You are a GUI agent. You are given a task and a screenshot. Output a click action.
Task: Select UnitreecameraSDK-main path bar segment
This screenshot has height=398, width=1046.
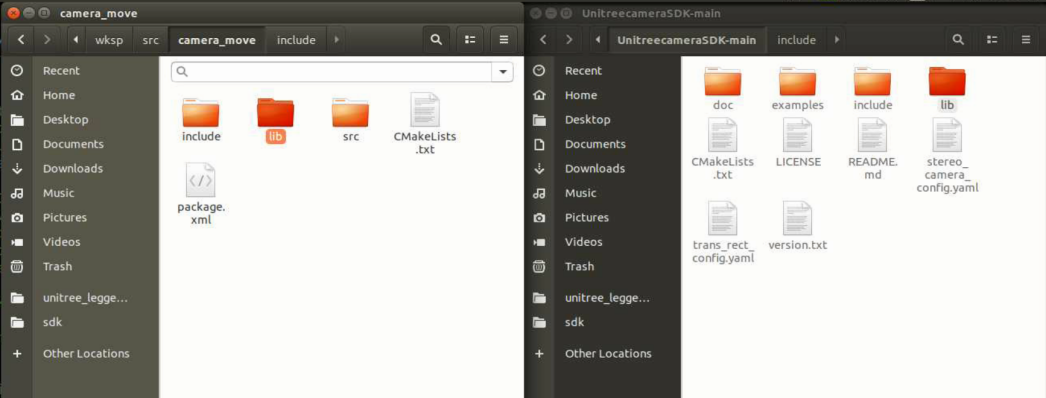(x=686, y=40)
